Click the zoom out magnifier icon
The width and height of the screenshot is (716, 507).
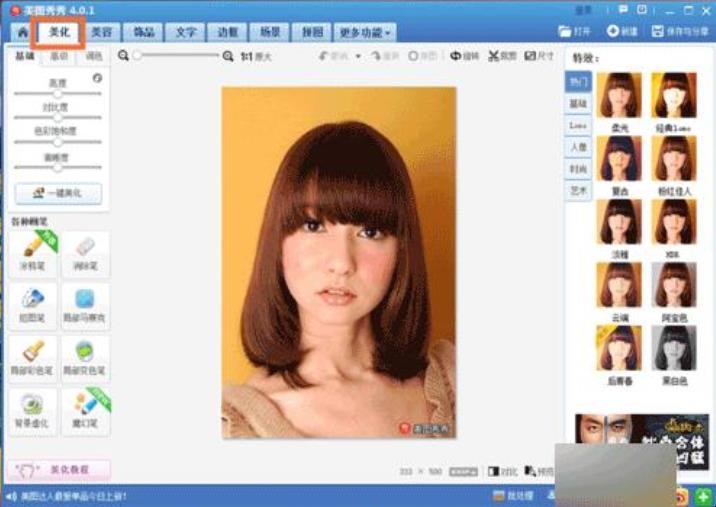[x=123, y=56]
